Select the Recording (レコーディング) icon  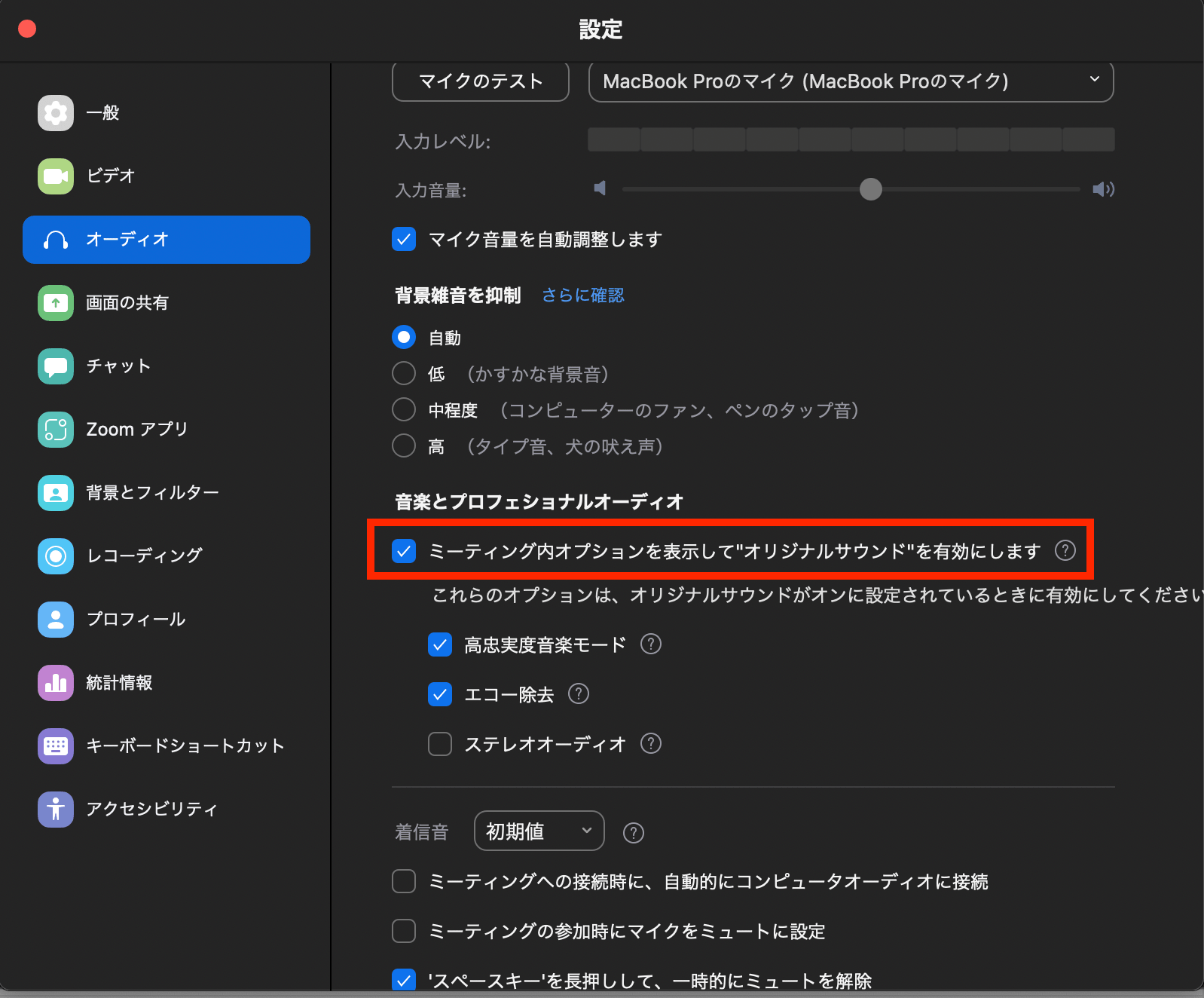point(56,556)
